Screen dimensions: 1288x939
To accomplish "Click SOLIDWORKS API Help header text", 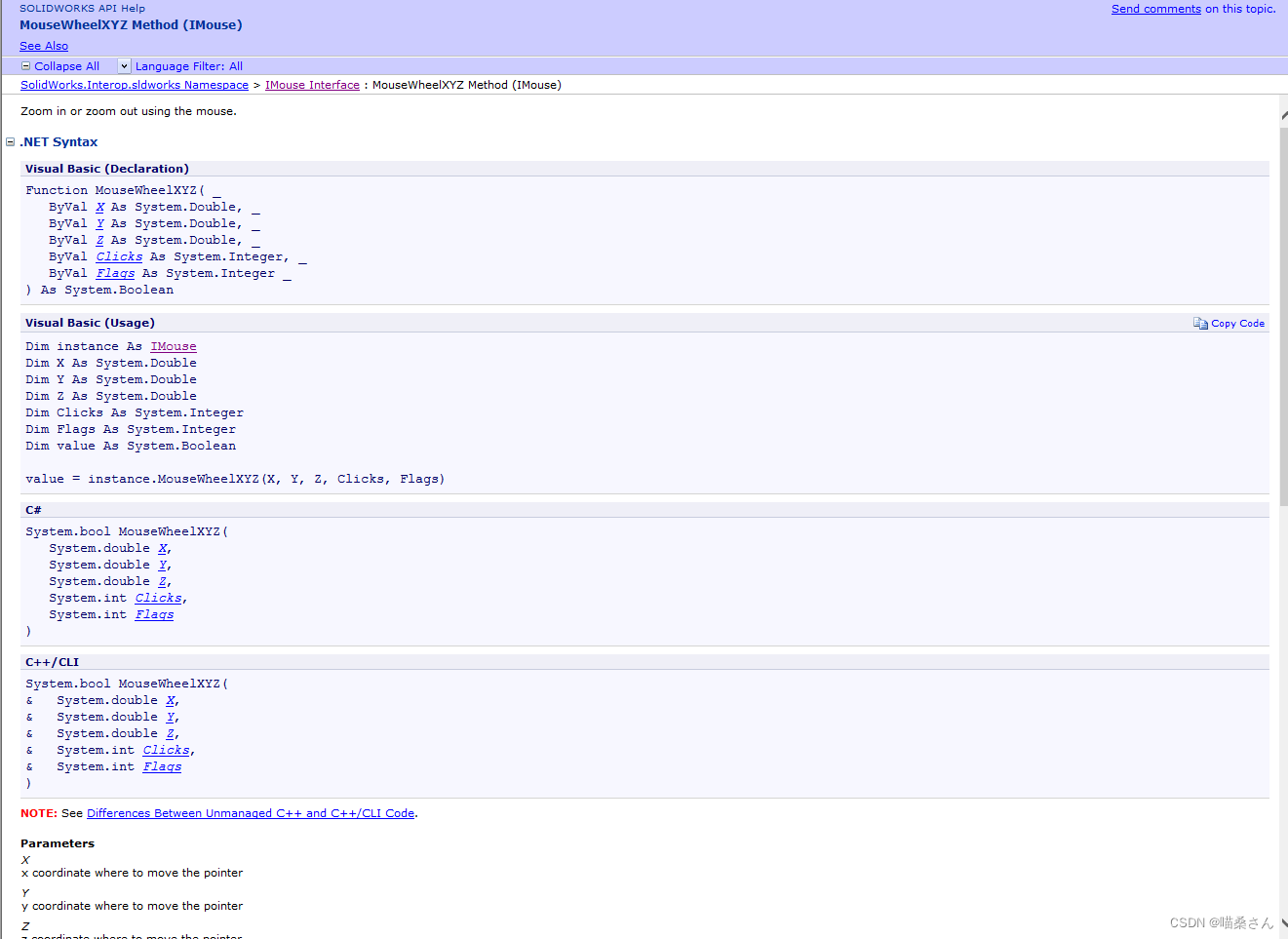I will click(x=82, y=8).
